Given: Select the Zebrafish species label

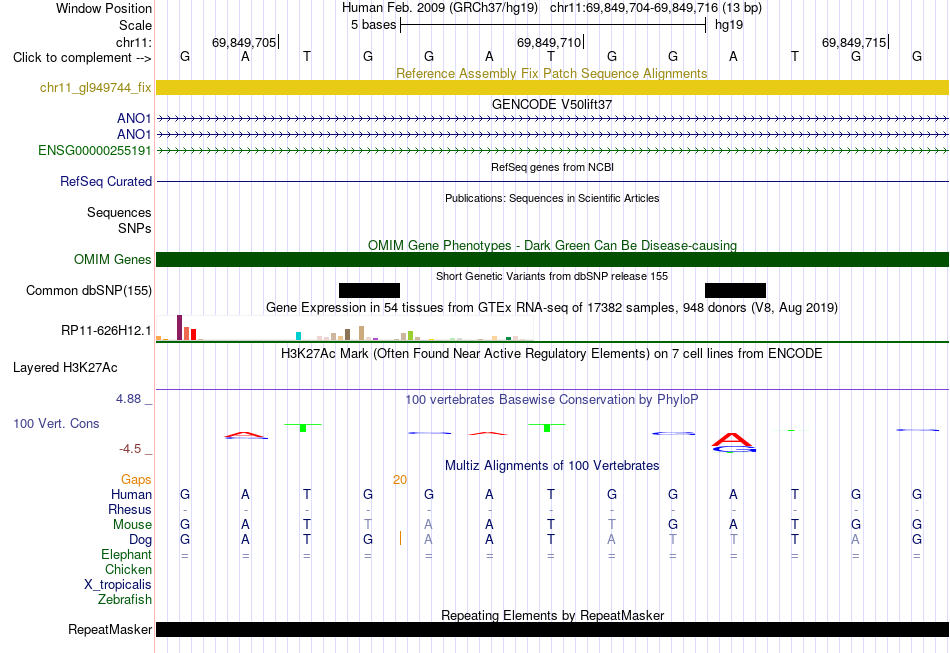Looking at the screenshot, I should coord(125,599).
